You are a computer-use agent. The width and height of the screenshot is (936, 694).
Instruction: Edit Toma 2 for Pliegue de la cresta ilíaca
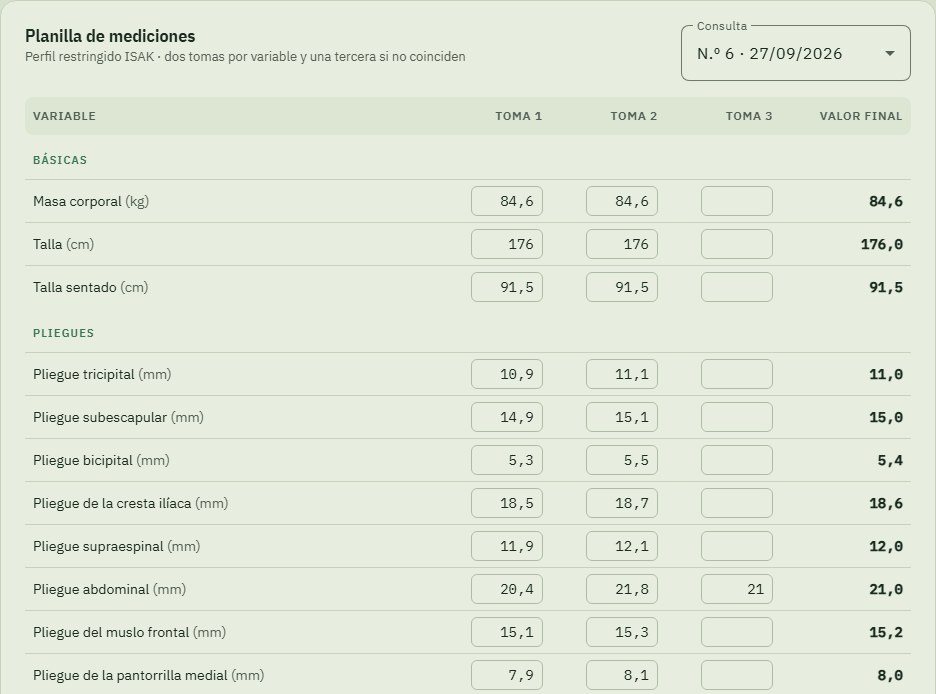621,503
